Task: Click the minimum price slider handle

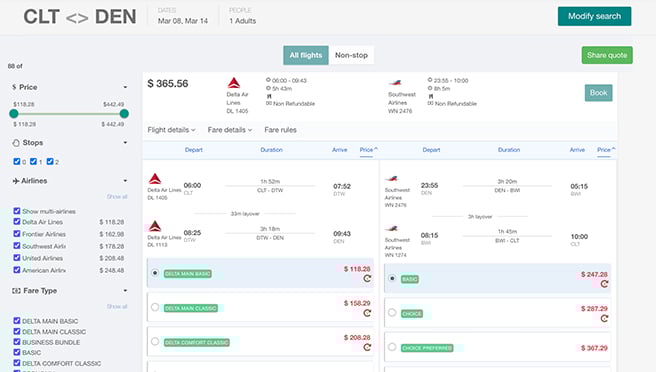Action: coord(14,113)
